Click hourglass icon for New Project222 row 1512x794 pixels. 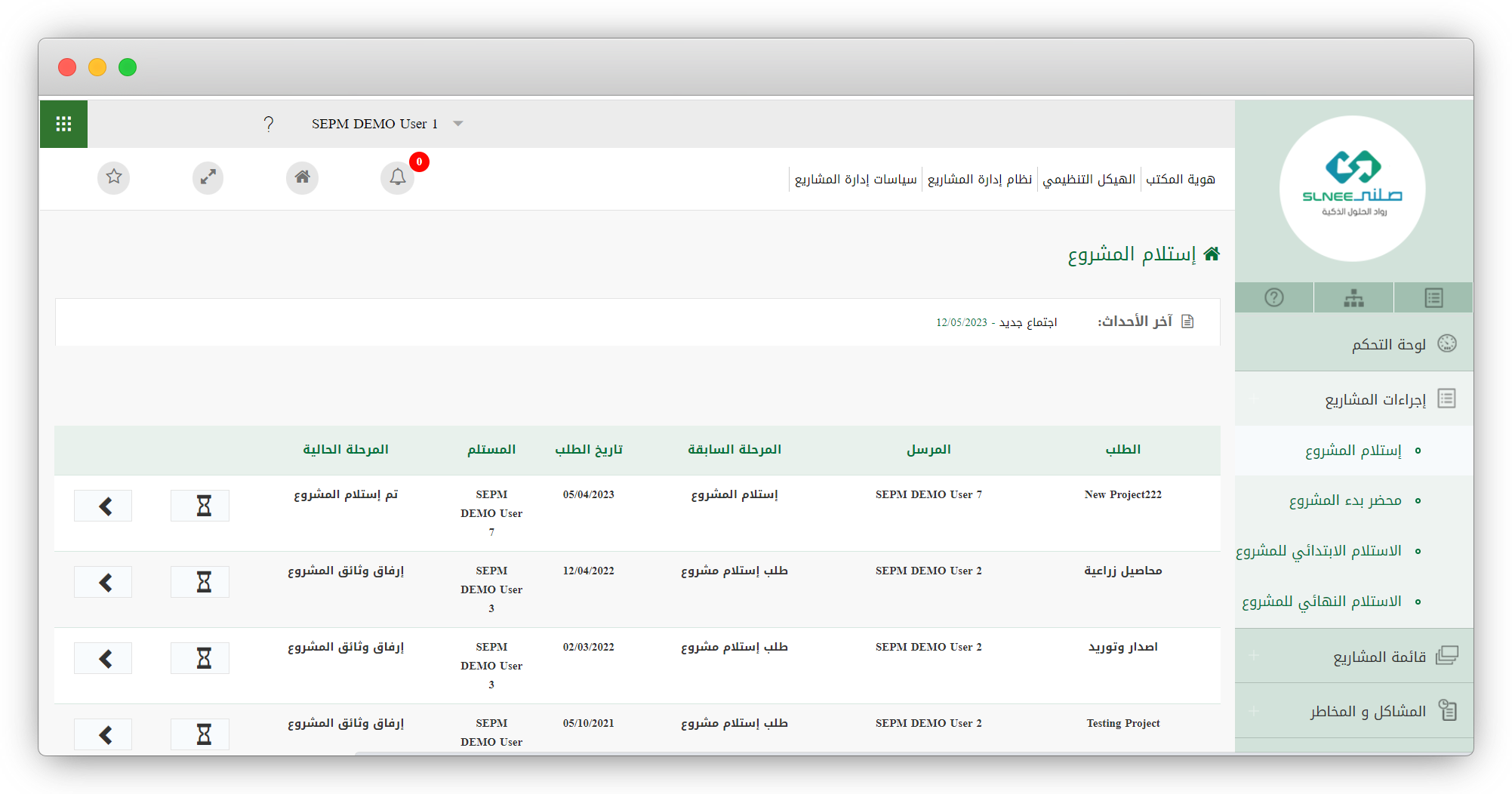pos(200,506)
